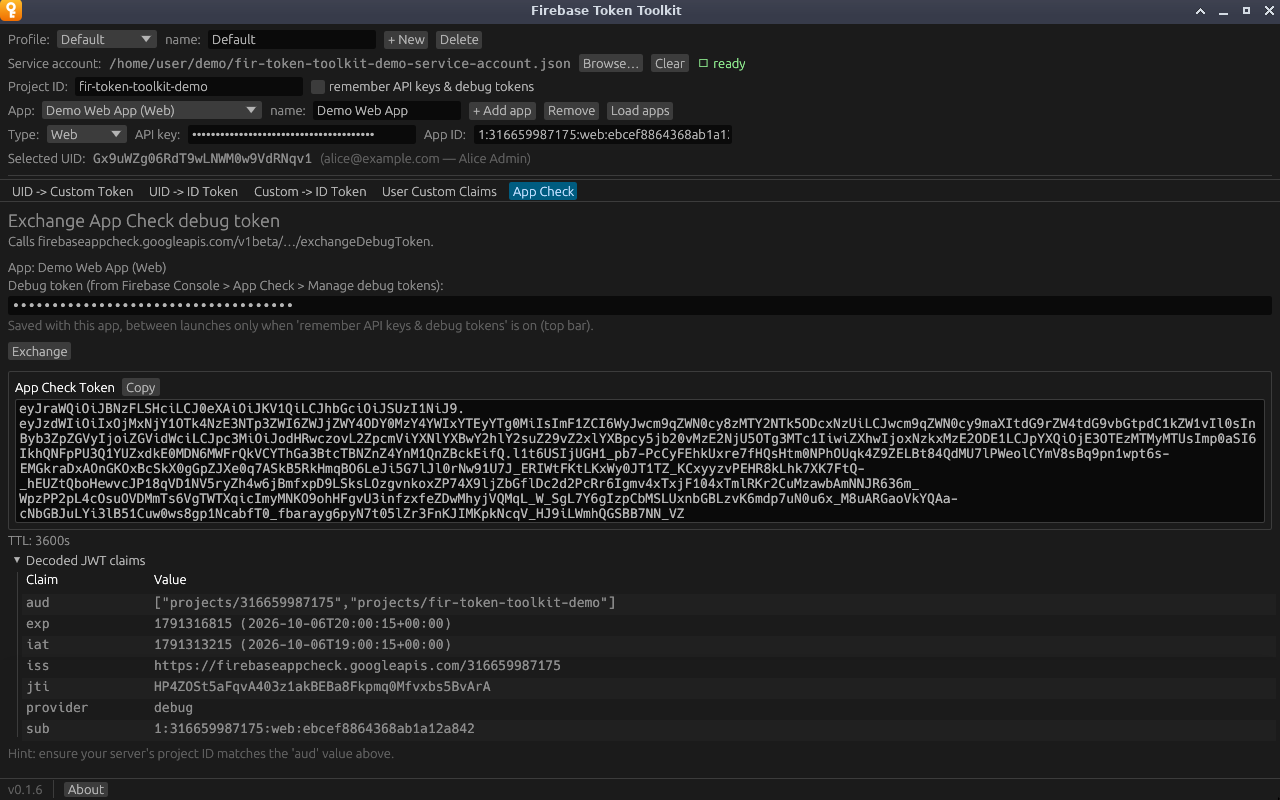Click the TTL: 3600s text
1280x800 pixels.
pyautogui.click(x=39, y=541)
